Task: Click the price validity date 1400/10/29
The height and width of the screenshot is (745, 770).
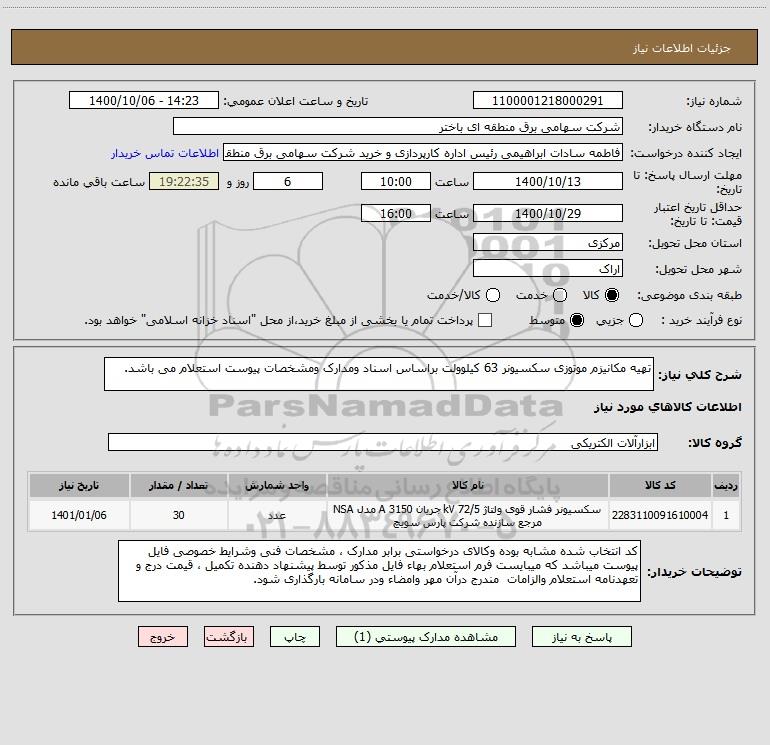Action: [x=548, y=213]
